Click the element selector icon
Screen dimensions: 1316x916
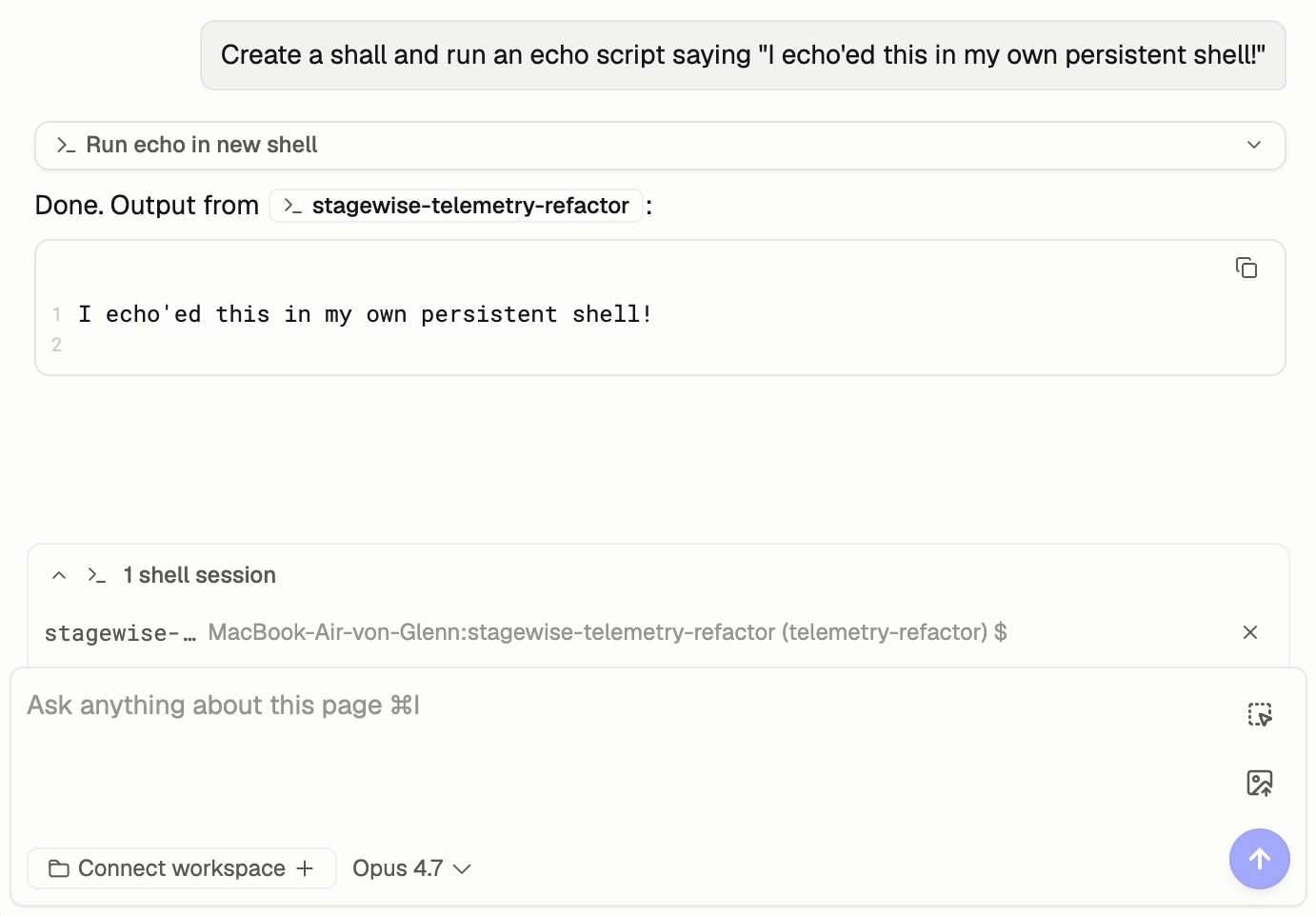point(1260,714)
